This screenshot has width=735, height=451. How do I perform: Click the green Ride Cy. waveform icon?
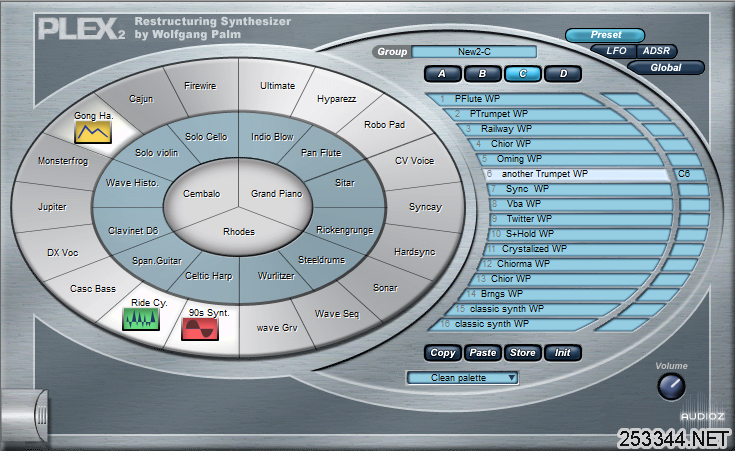(x=141, y=319)
